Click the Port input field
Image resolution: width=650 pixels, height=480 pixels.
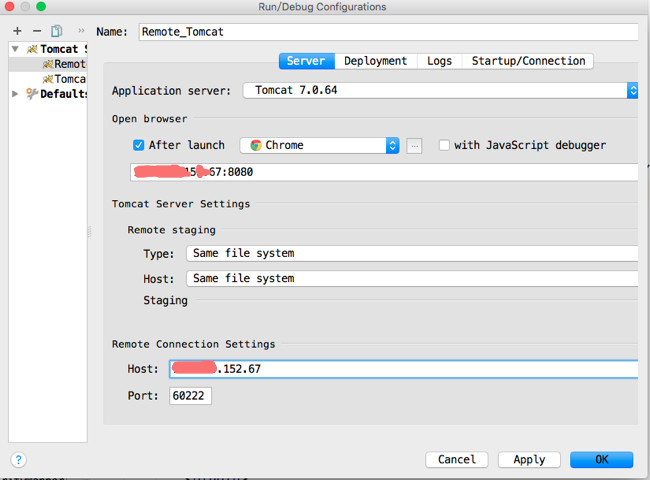[190, 396]
